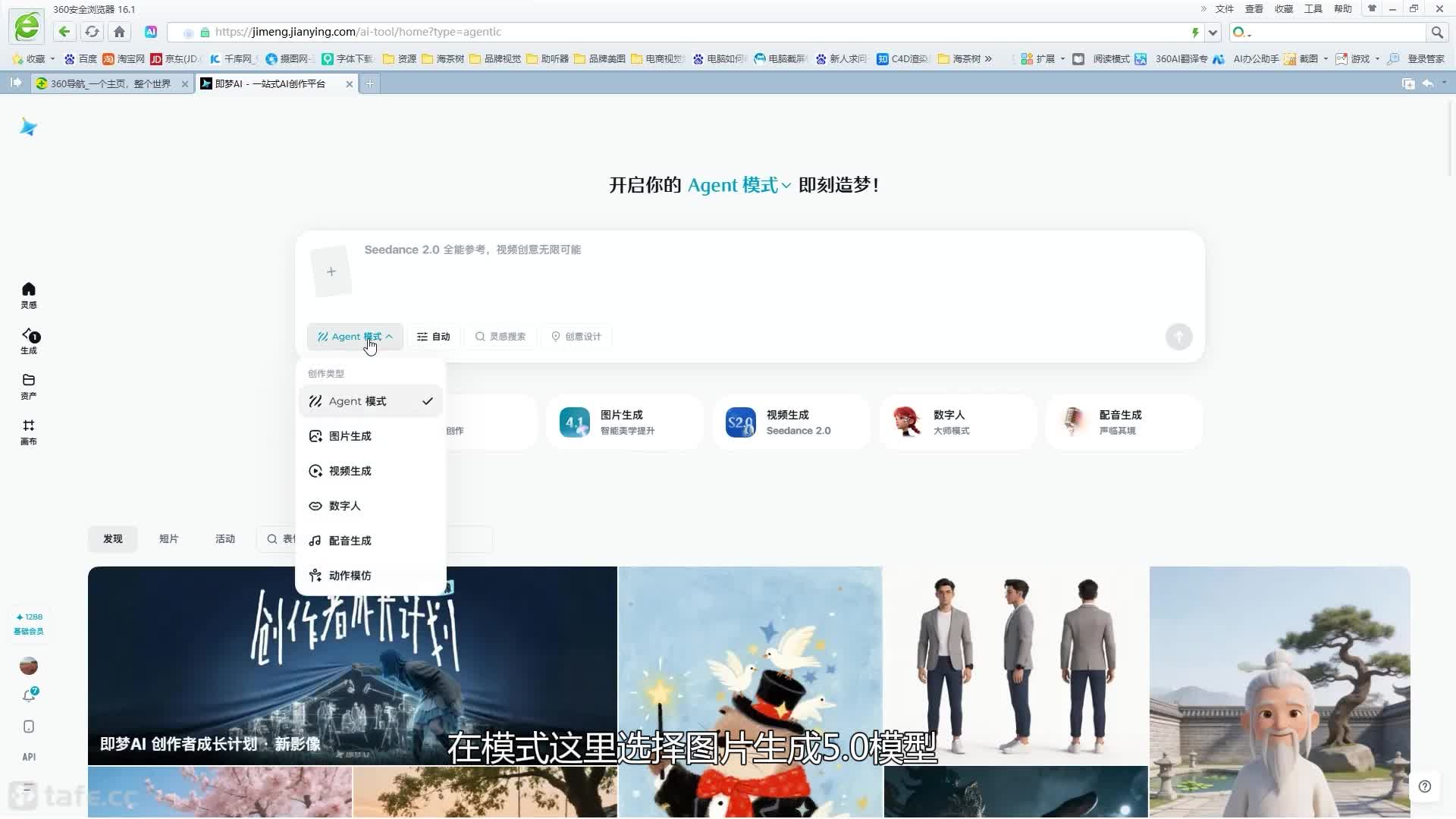Open the three-view man model thumbnail

click(x=1016, y=666)
